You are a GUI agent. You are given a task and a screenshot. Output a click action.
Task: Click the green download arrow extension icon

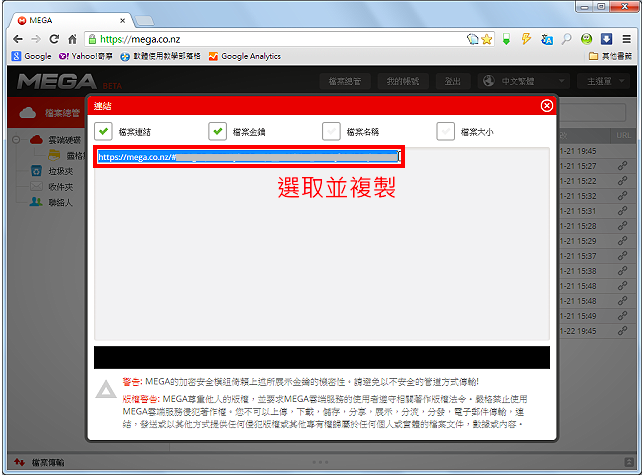(x=506, y=39)
